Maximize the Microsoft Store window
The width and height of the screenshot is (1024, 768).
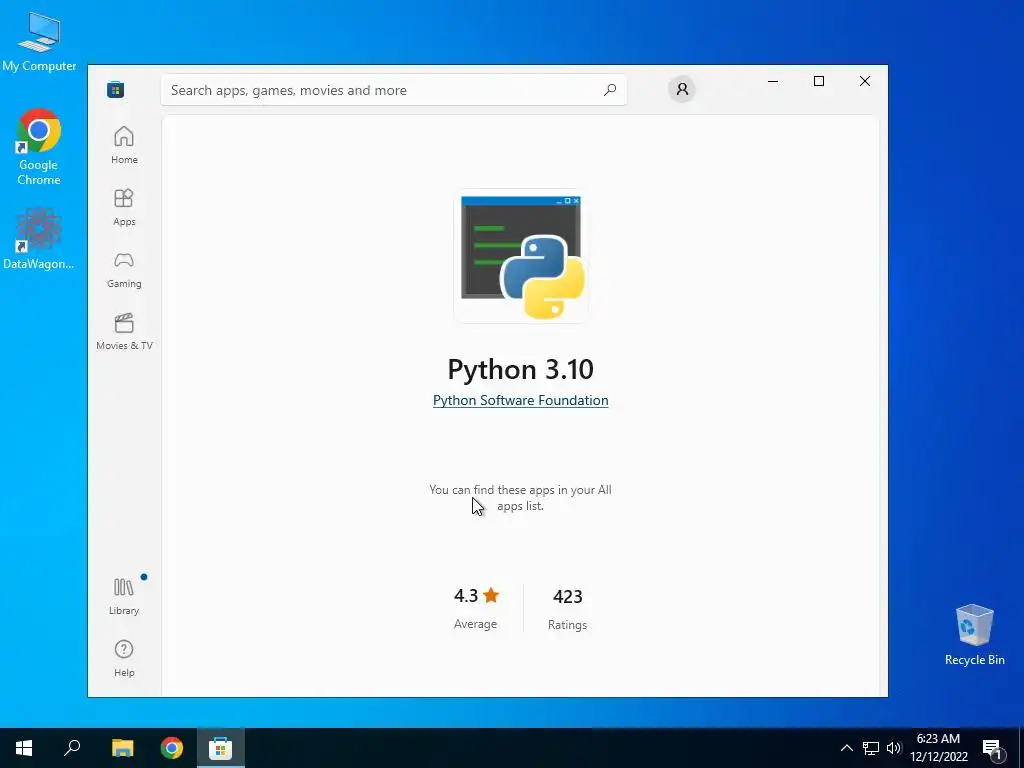819,81
